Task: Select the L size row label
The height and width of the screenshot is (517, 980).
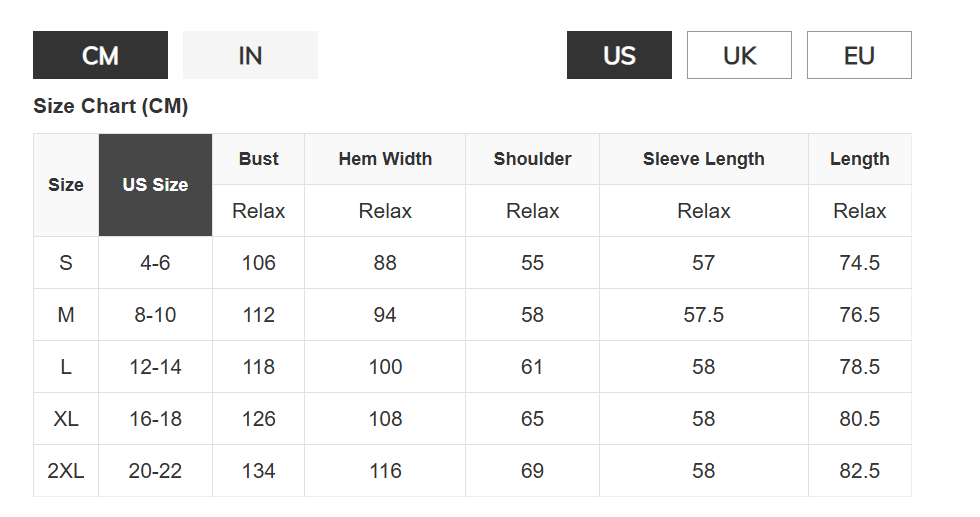Action: point(66,367)
